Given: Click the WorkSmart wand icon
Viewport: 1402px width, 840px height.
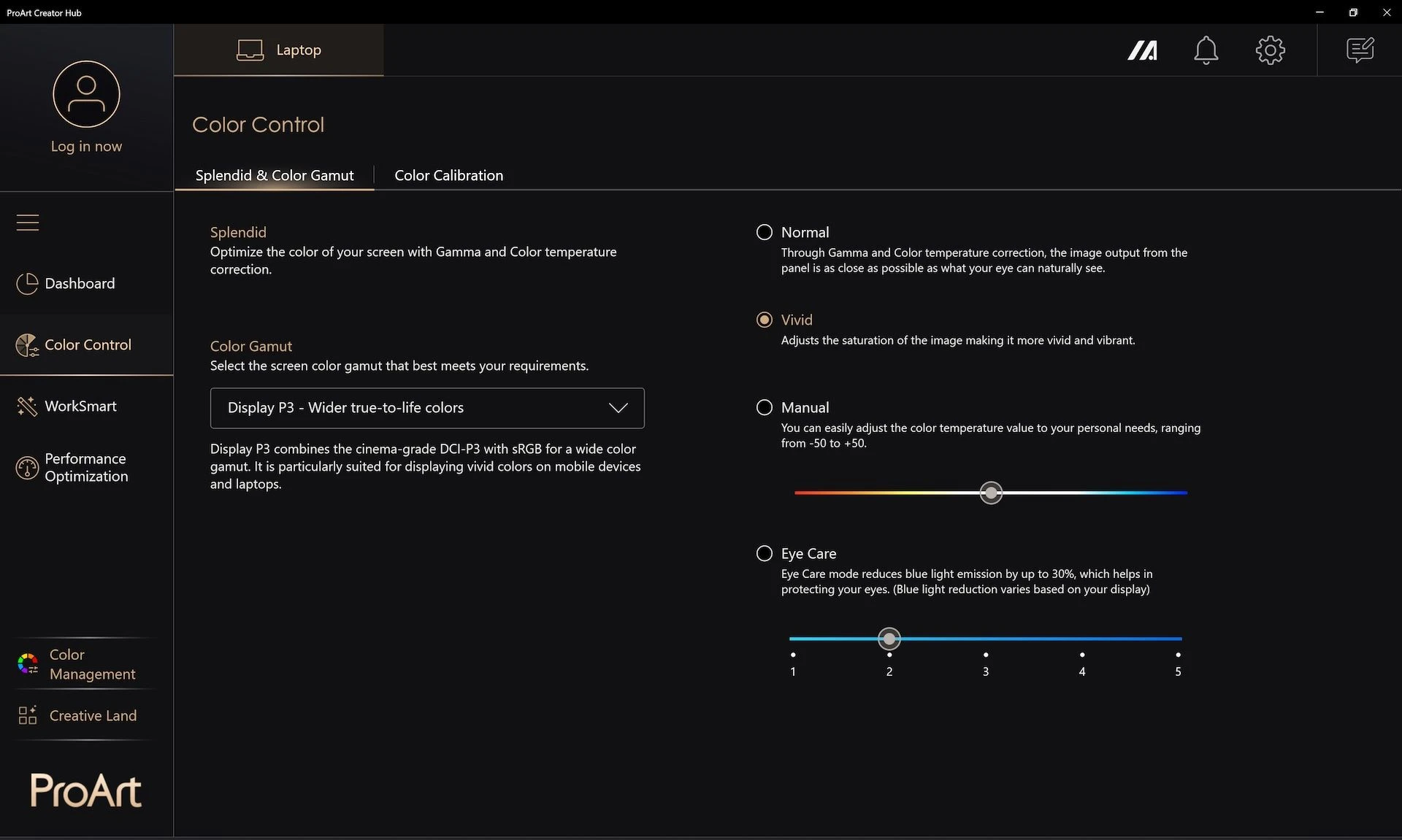Looking at the screenshot, I should pos(27,406).
